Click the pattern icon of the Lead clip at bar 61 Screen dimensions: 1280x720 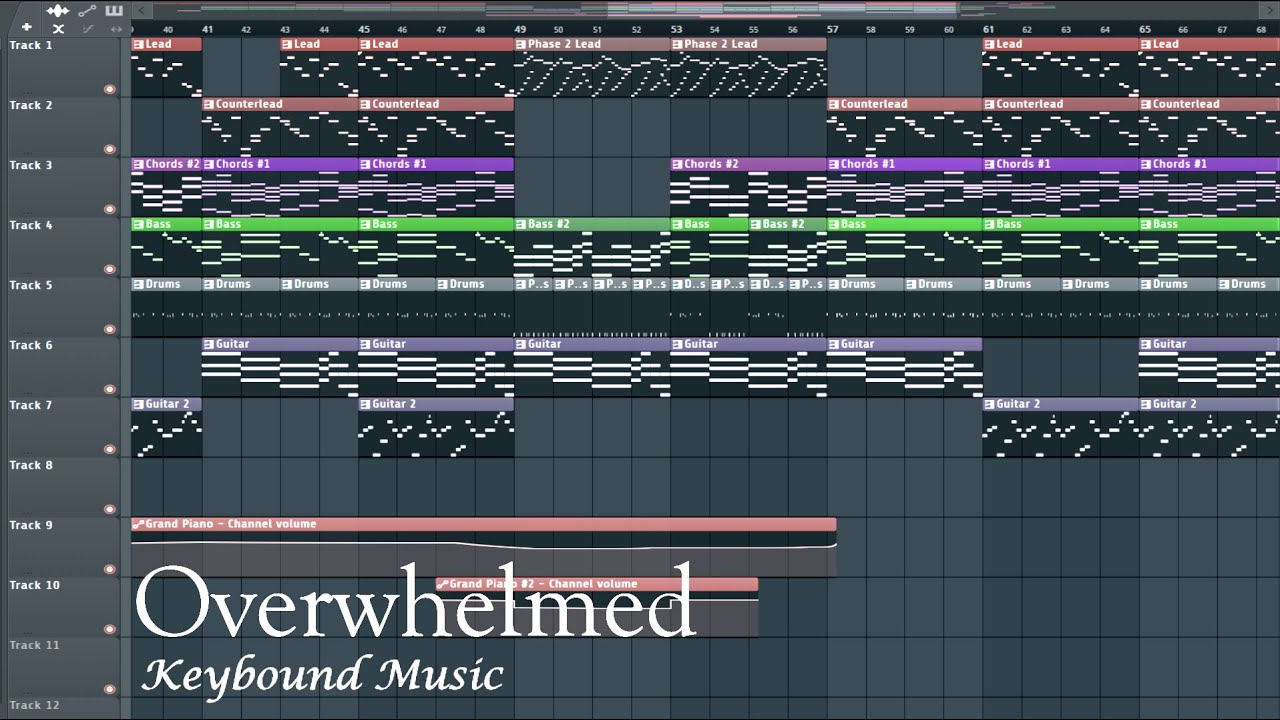pos(989,44)
